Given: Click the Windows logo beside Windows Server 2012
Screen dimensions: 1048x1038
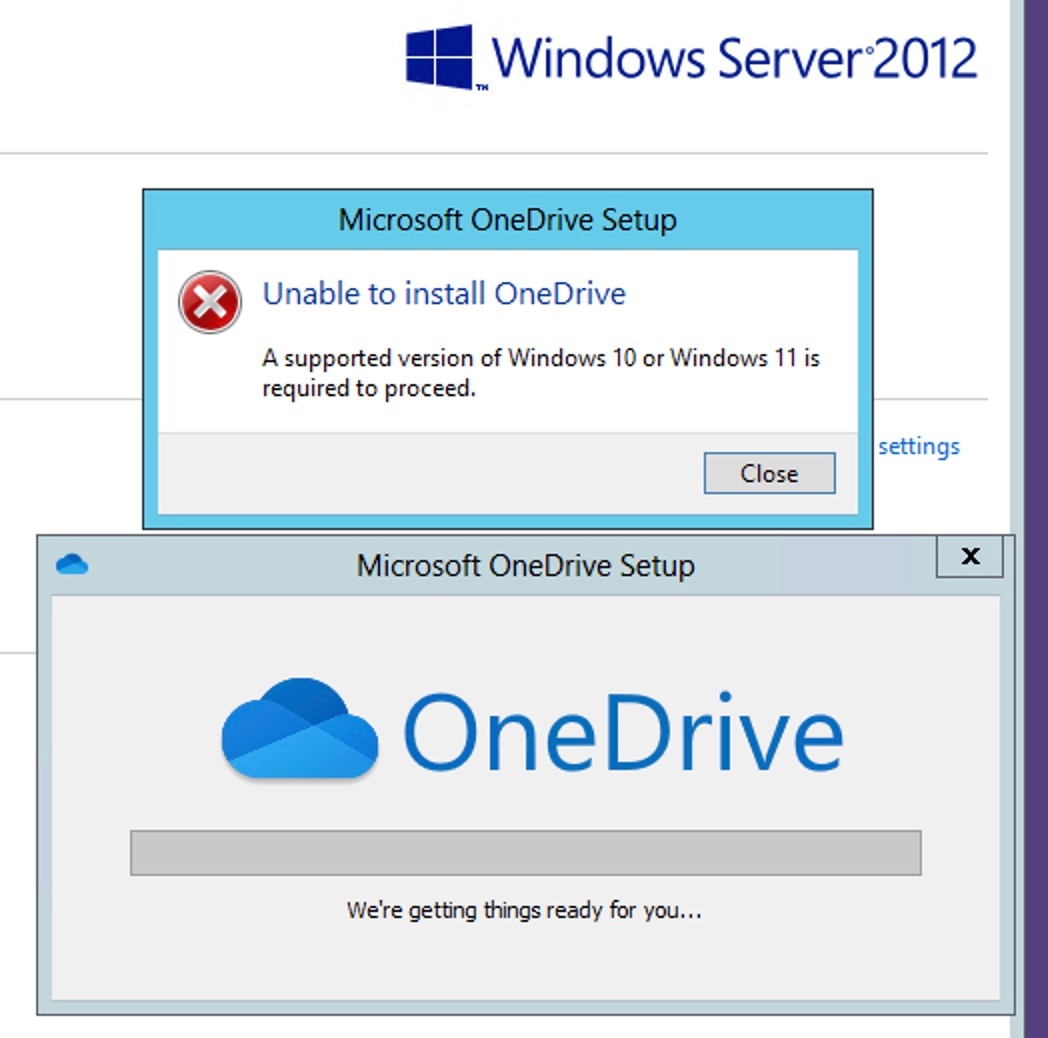Looking at the screenshot, I should click(440, 57).
